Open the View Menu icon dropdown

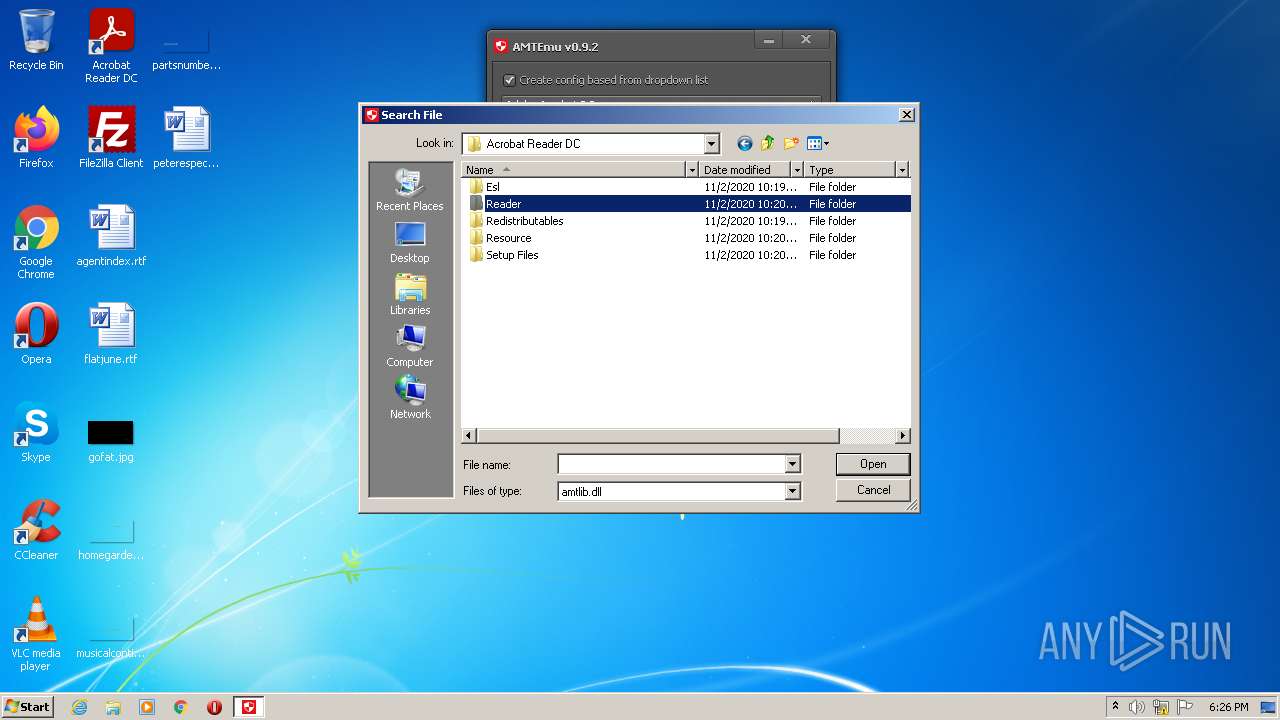818,144
